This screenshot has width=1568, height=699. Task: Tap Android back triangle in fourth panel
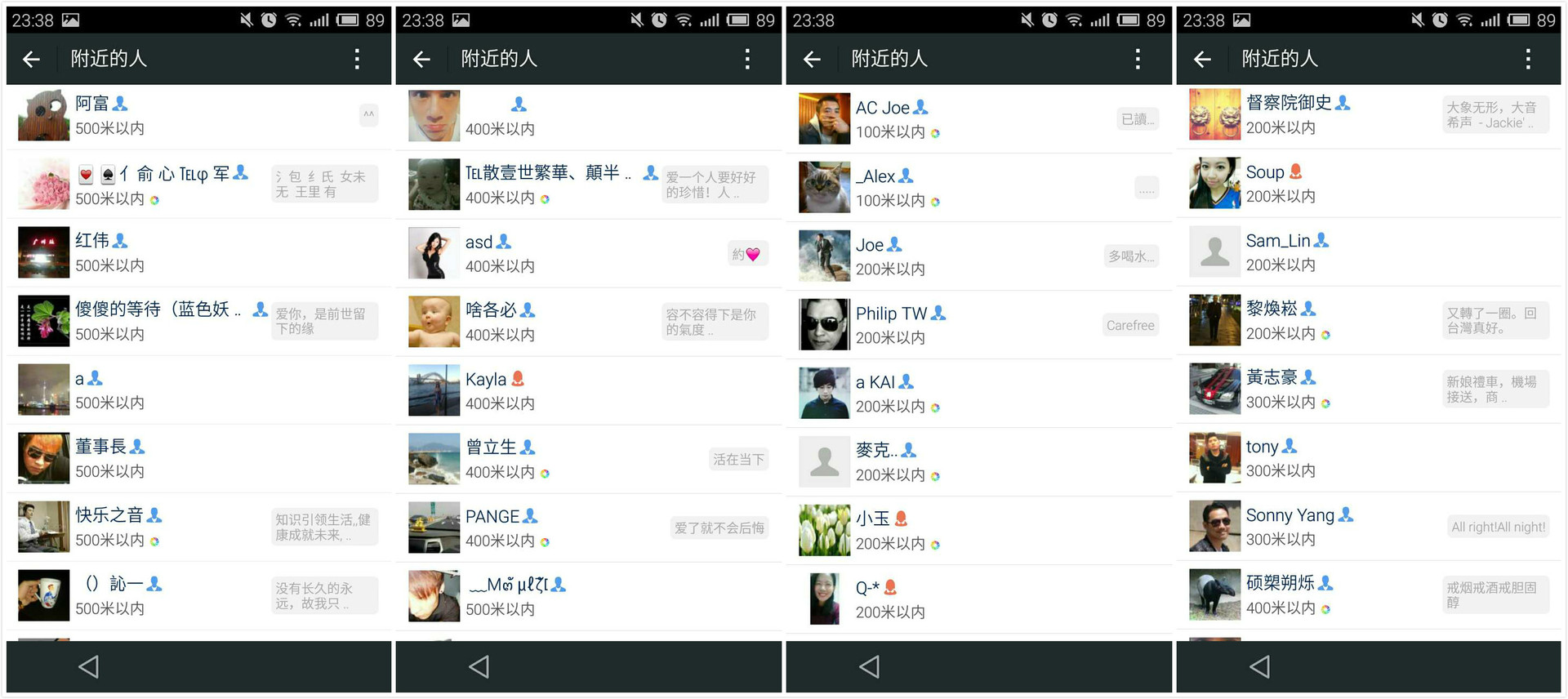(x=1260, y=667)
